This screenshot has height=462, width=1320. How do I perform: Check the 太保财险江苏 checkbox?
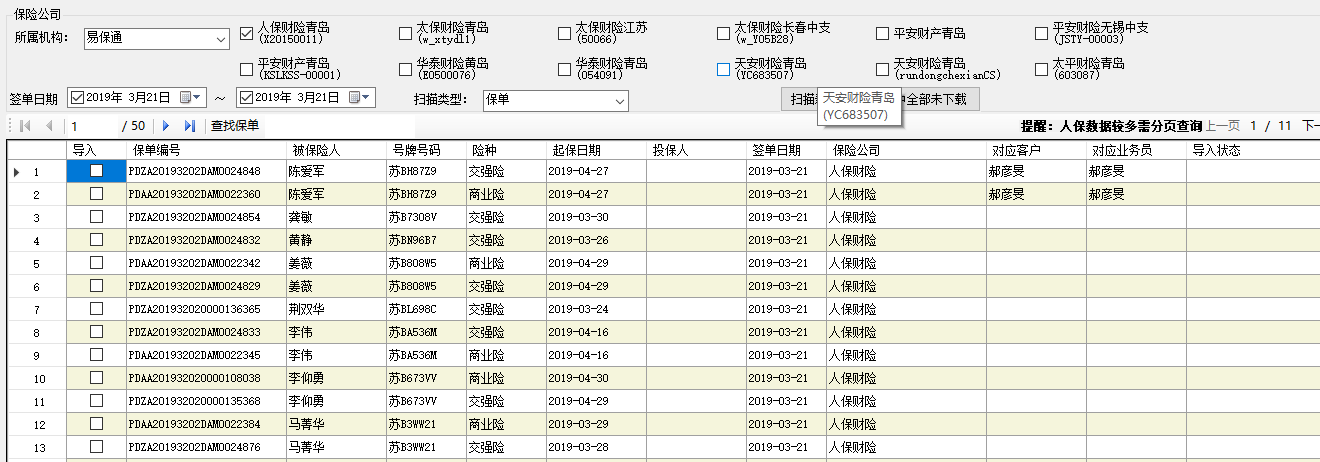tap(565, 34)
